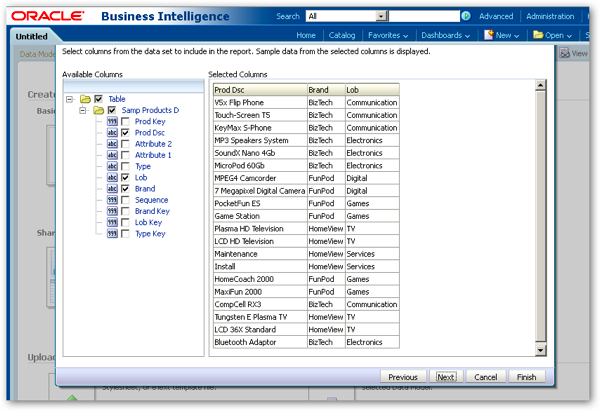Select the Untitled tab
600x411 pixels.
pos(31,37)
